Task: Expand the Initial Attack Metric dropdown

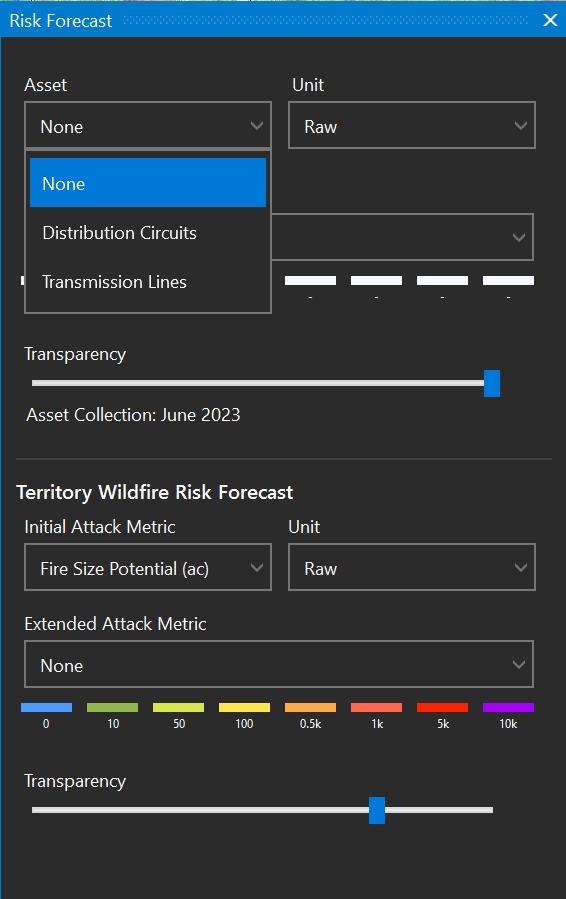Action: (148, 568)
